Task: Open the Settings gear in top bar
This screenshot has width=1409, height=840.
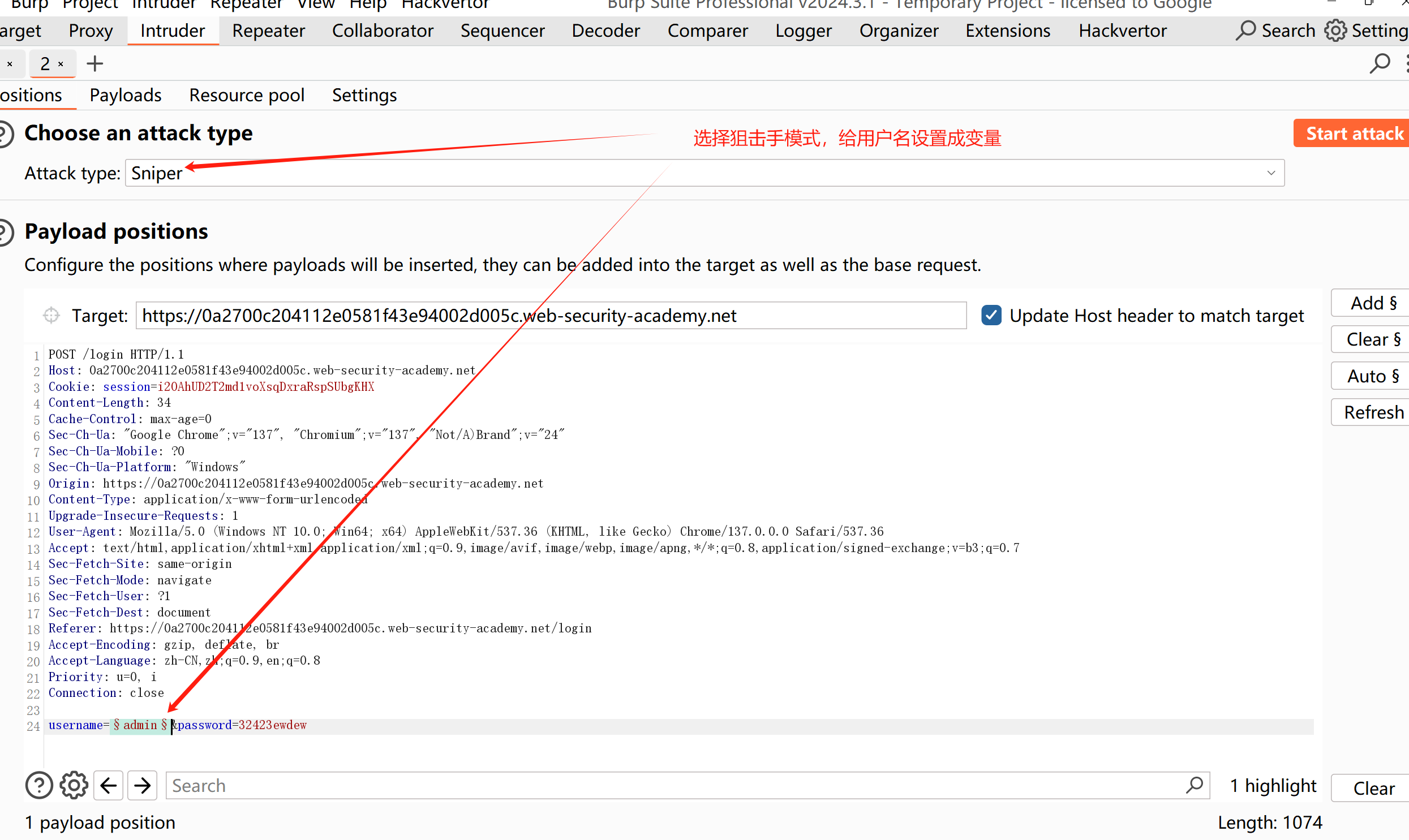Action: [1335, 31]
